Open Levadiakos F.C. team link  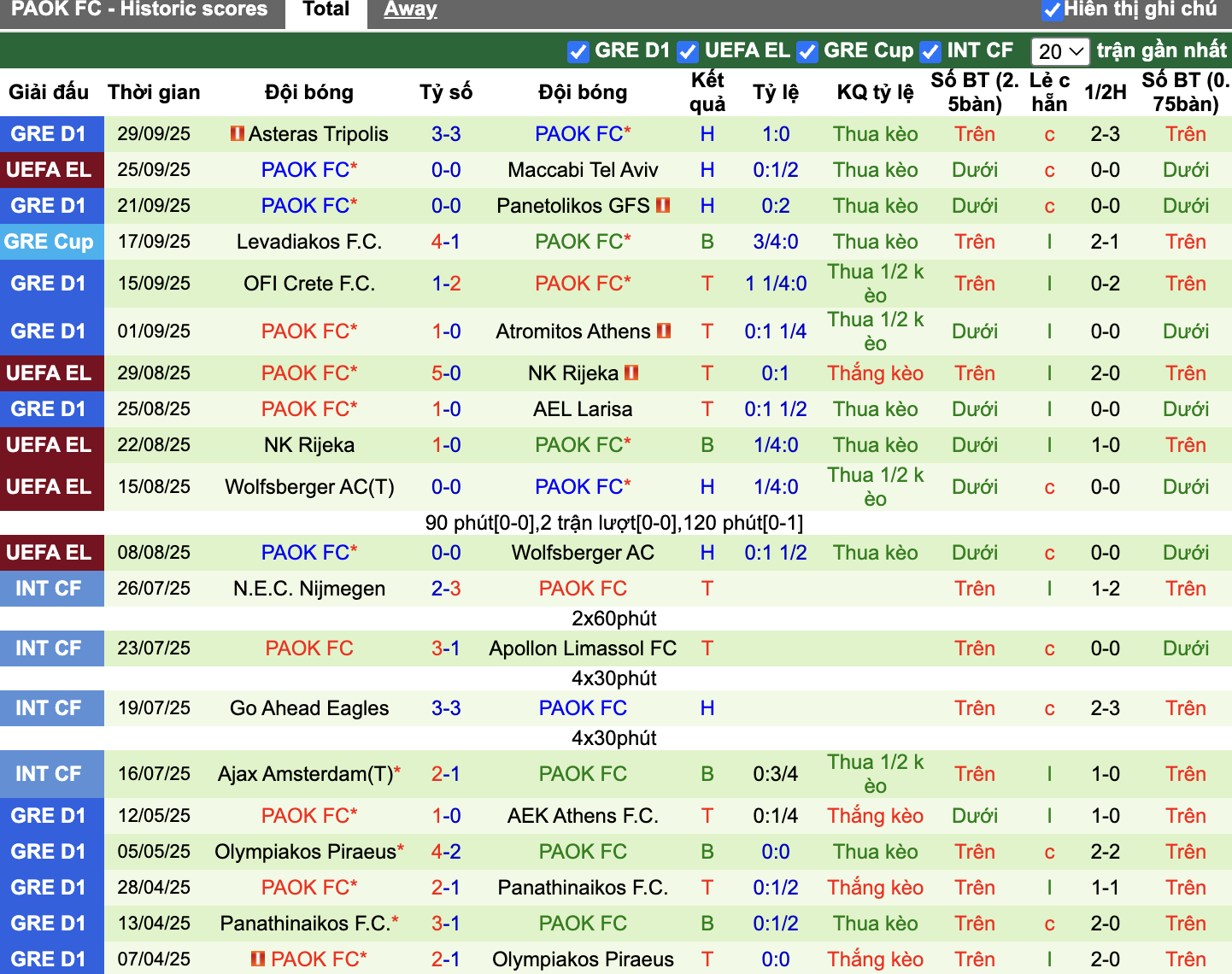309,242
